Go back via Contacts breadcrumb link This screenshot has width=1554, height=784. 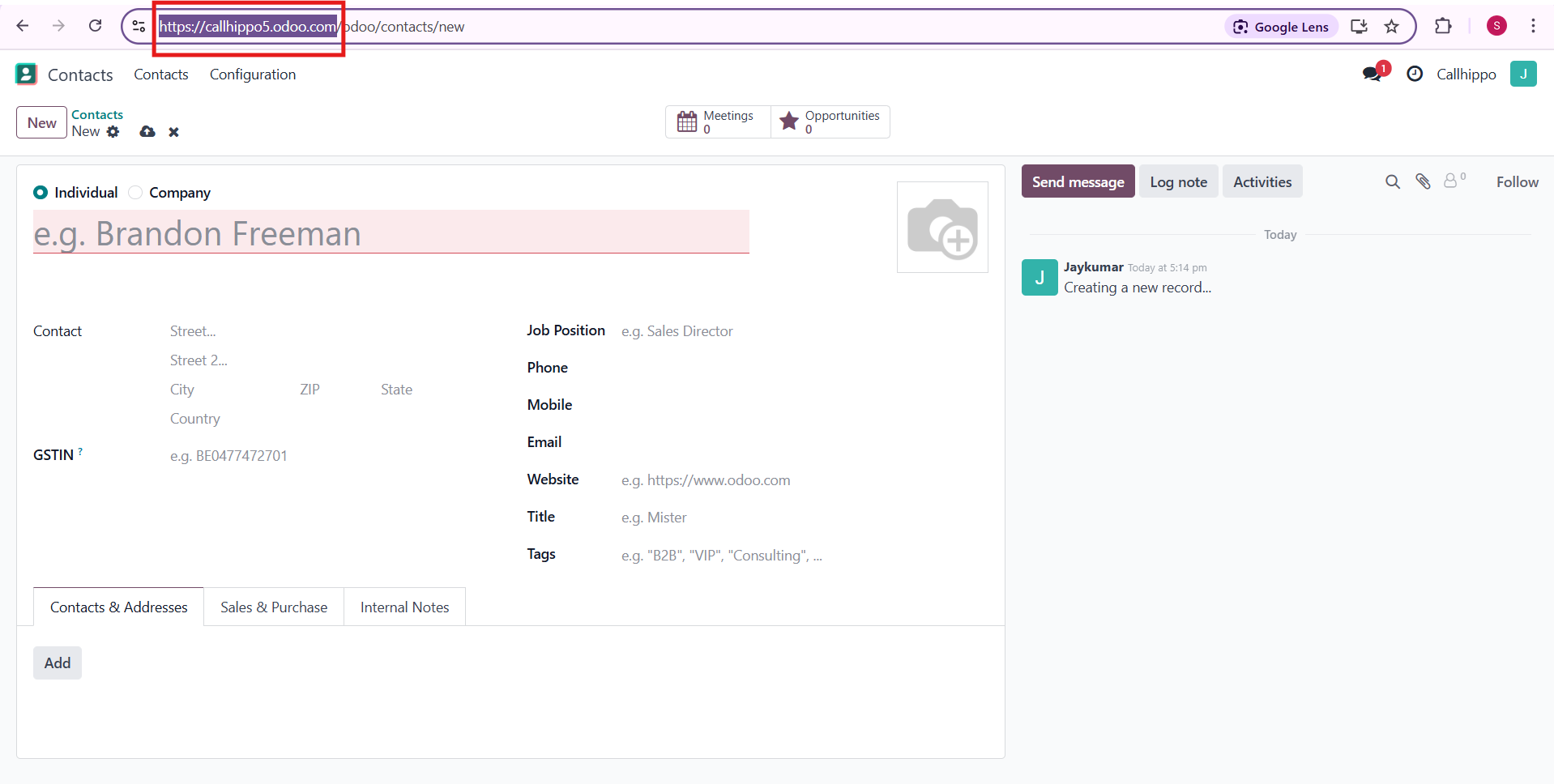click(97, 114)
